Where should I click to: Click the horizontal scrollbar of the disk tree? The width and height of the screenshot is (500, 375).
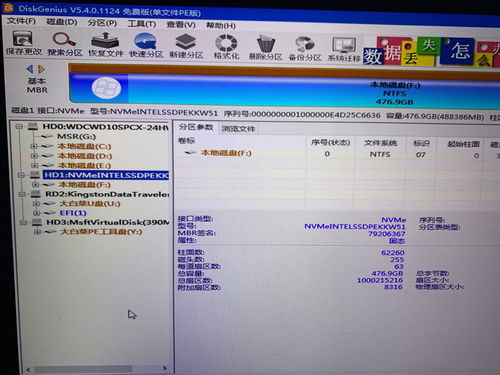(96, 369)
